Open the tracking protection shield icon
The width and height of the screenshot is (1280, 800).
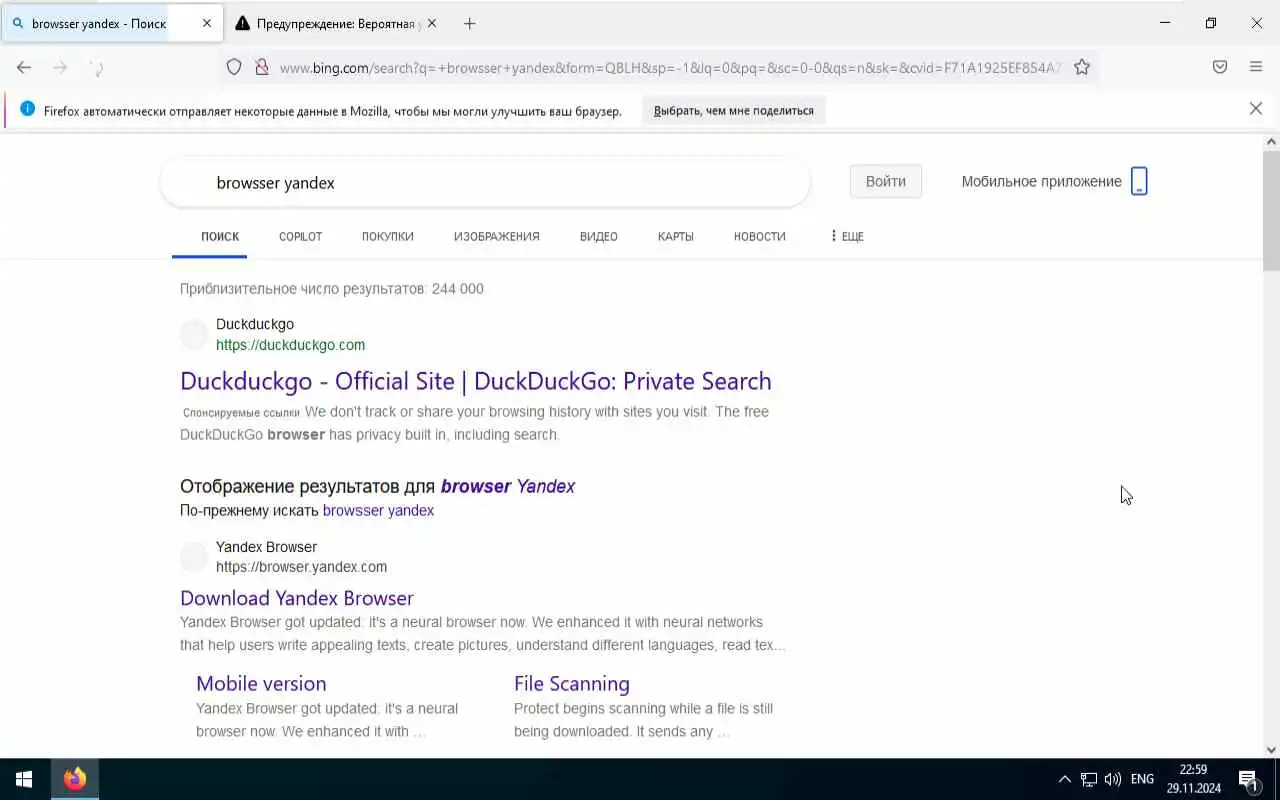click(x=234, y=67)
